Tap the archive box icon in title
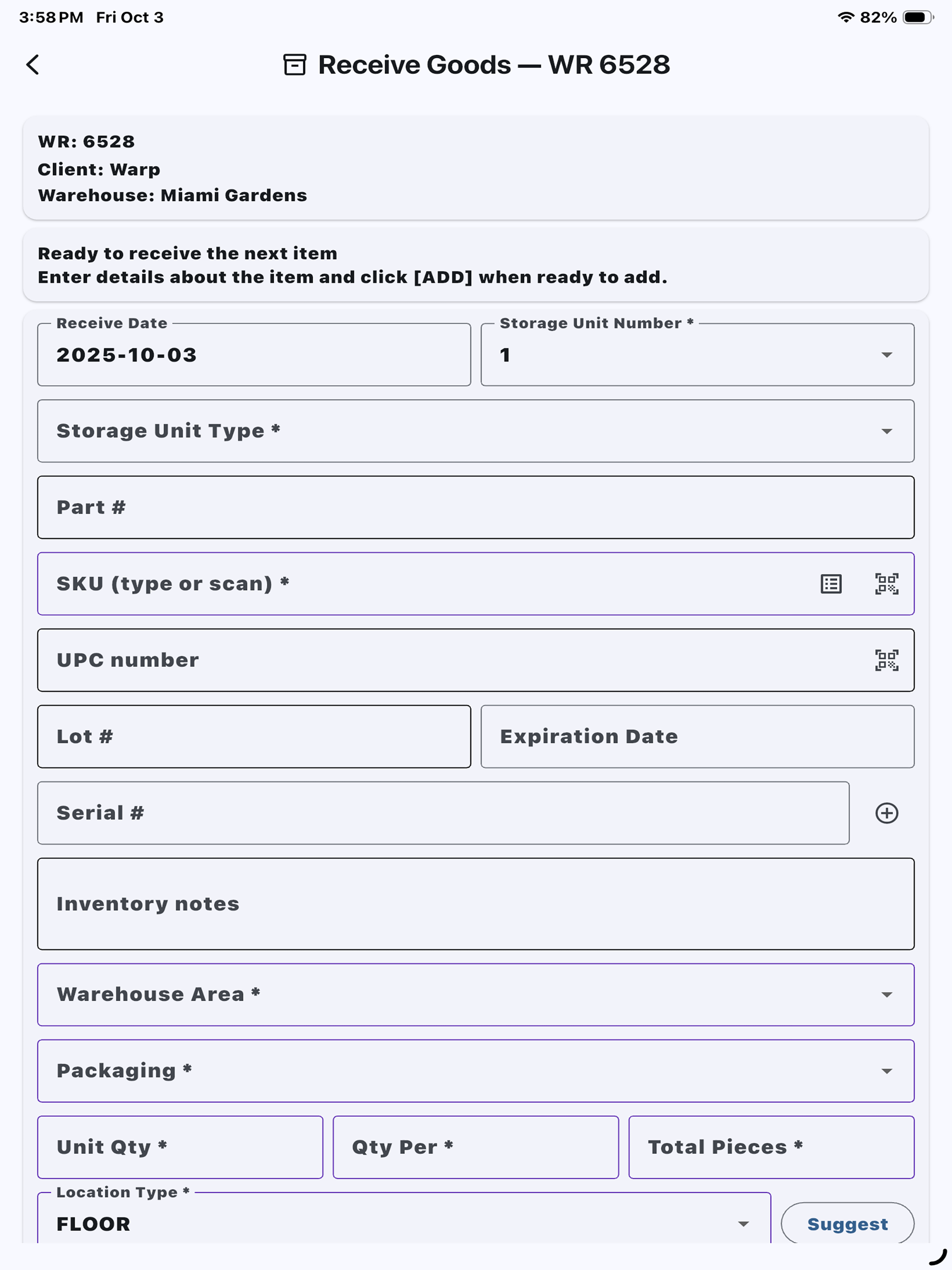 (x=295, y=65)
